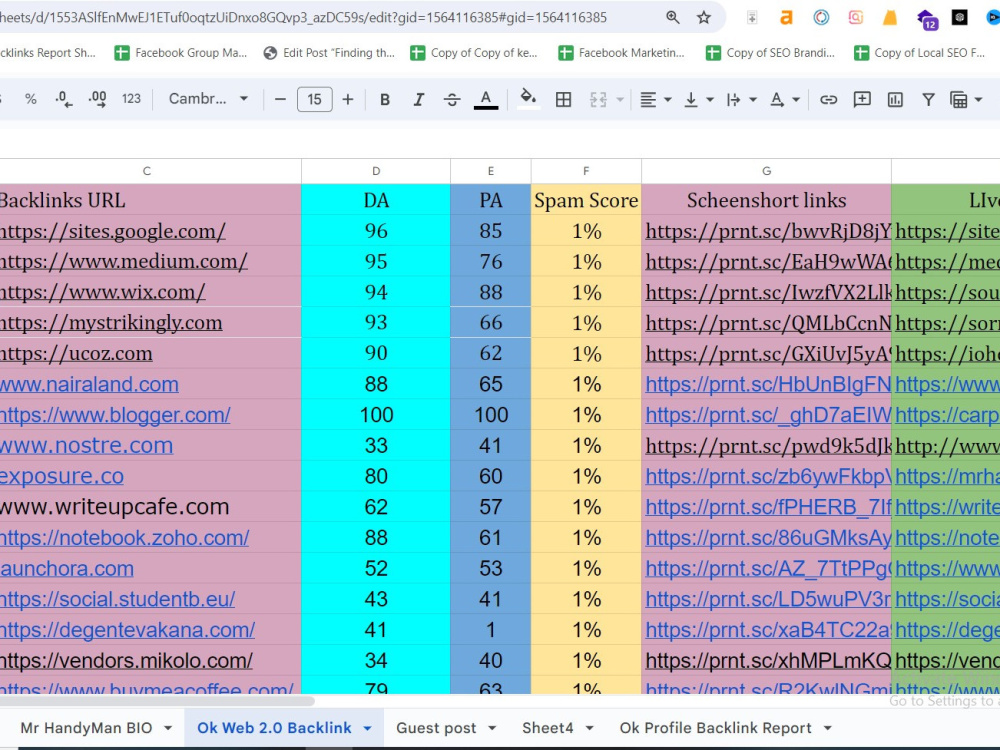Select the www.writeupcafe.com cell
The image size is (1000, 750).
(x=150, y=507)
